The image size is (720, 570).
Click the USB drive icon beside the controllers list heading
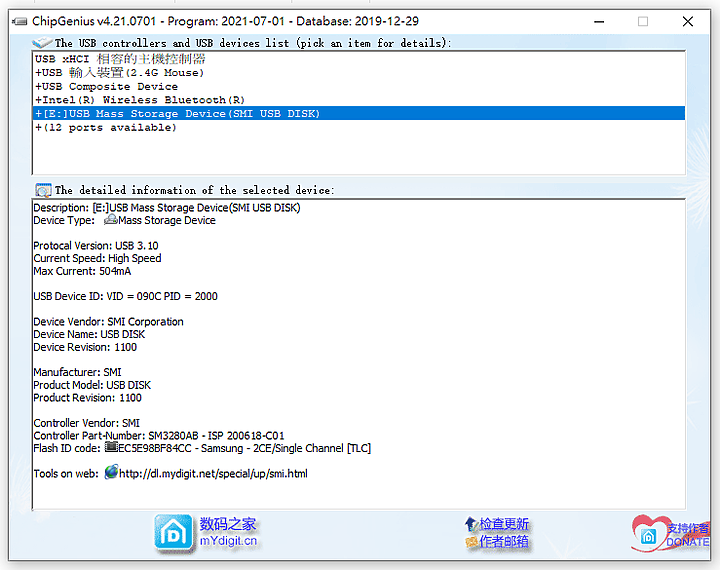pos(42,43)
